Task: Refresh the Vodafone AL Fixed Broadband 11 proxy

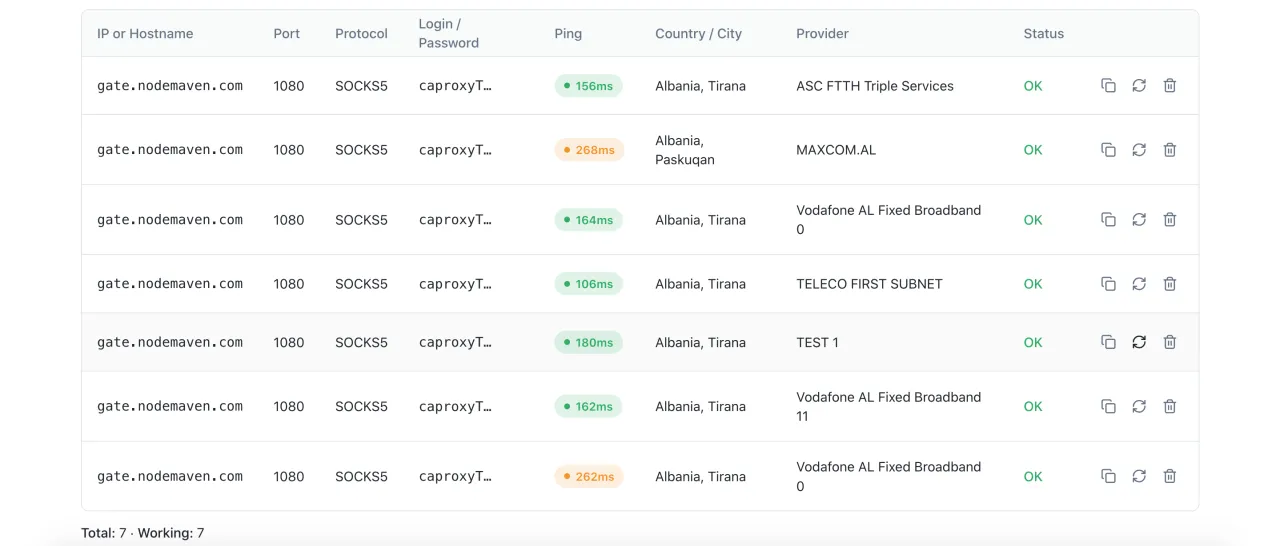Action: [1139, 406]
